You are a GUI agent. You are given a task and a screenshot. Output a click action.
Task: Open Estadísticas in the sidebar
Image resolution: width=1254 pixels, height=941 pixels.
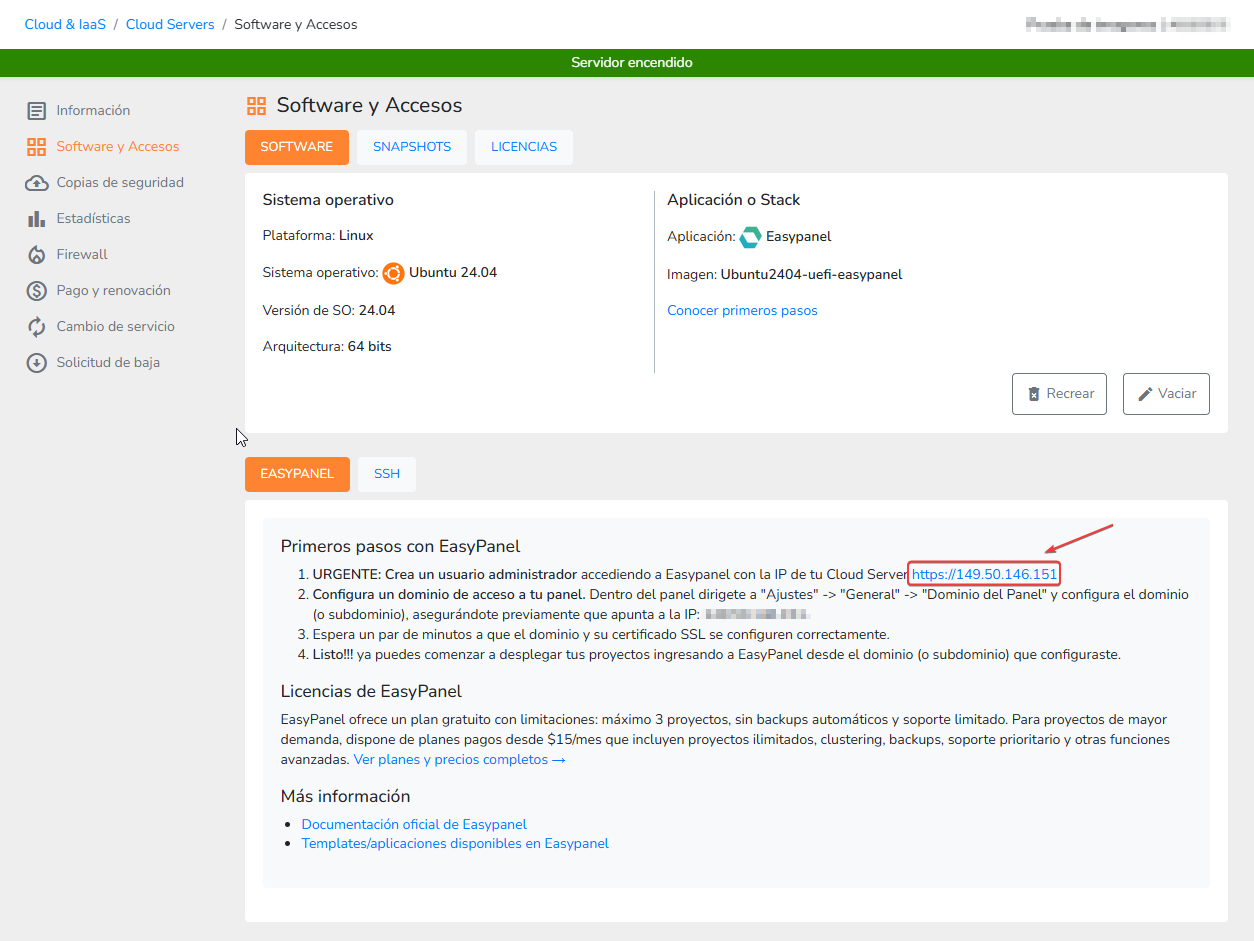(93, 219)
